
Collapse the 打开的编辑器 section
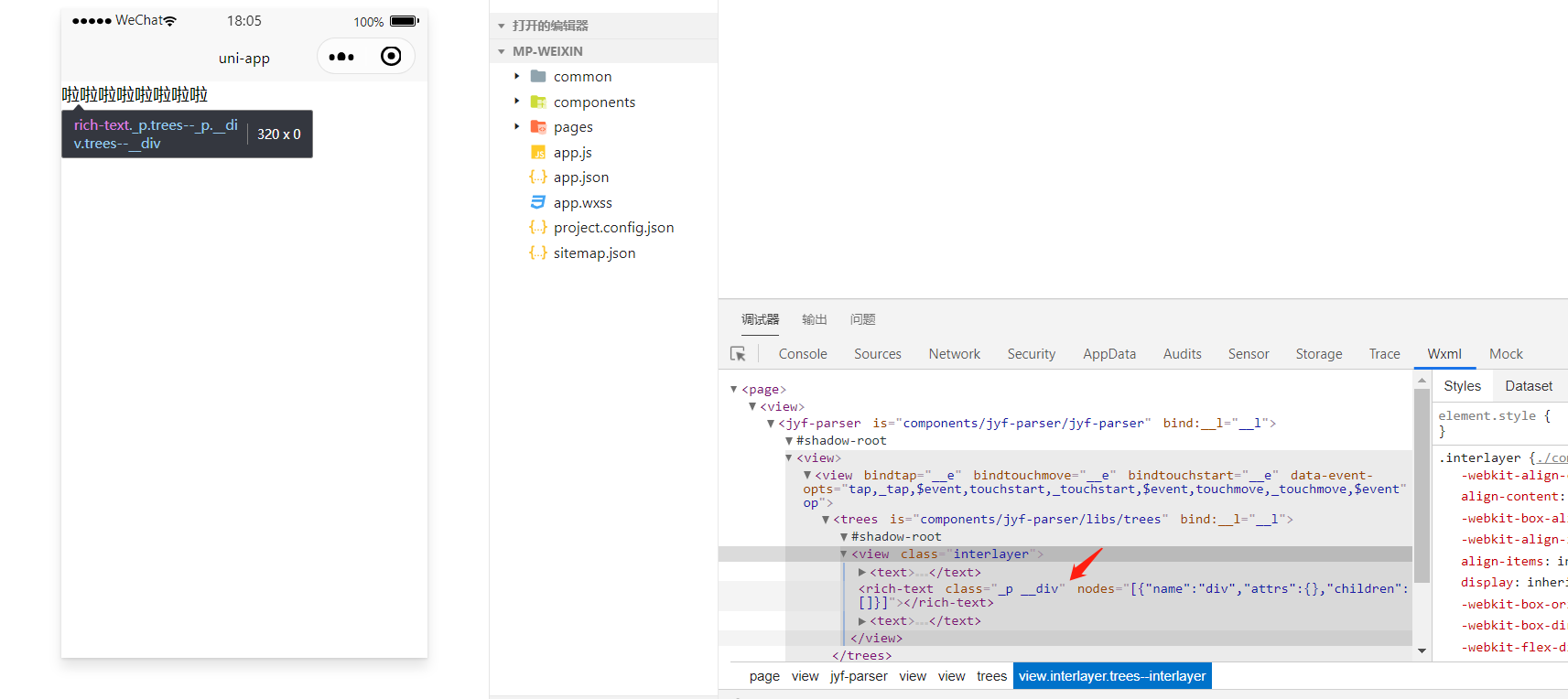[x=502, y=26]
